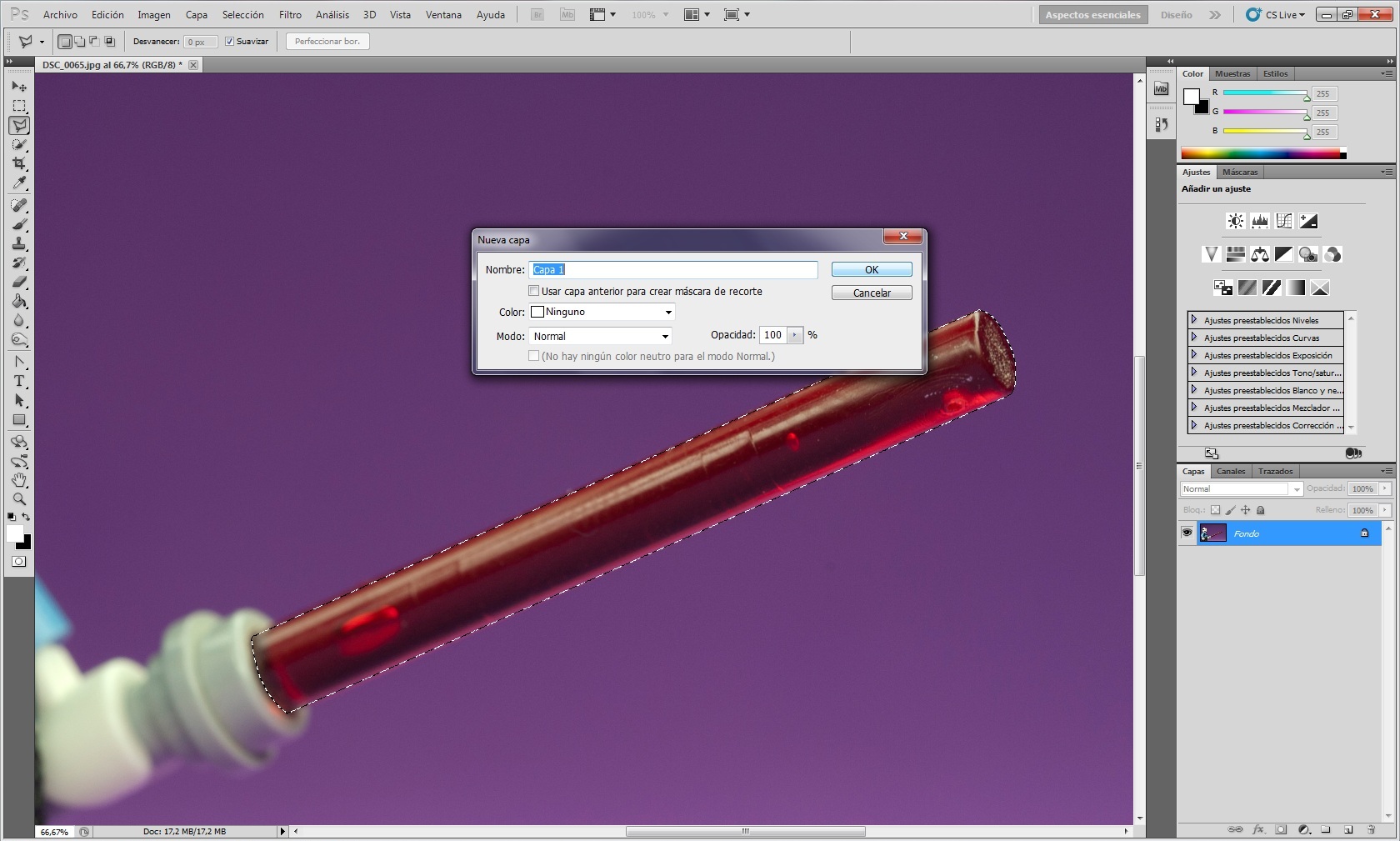Select the Move tool
The width and height of the screenshot is (1400, 841).
19,87
